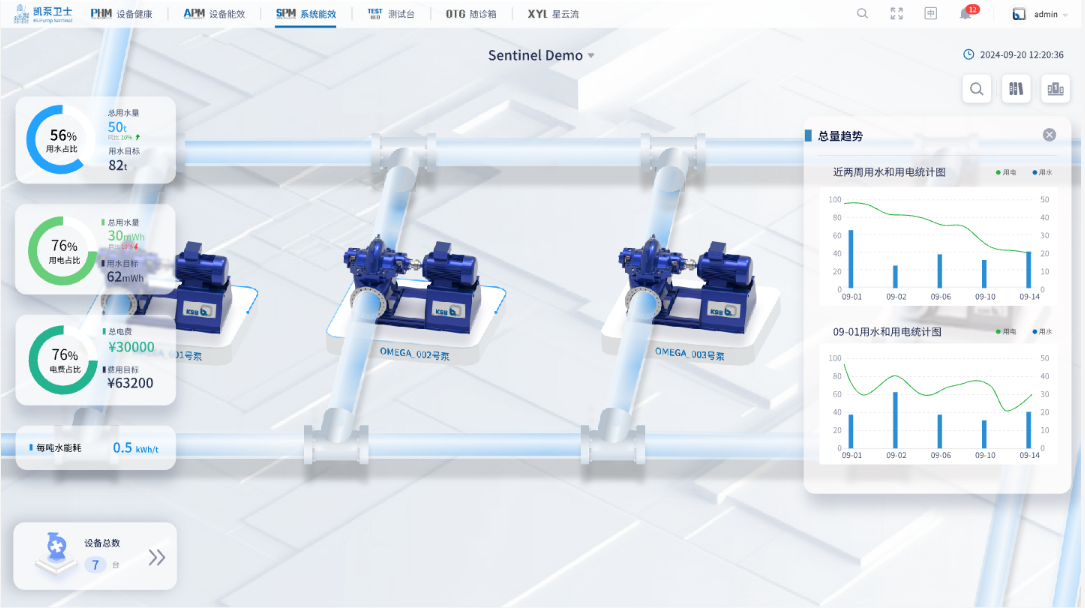Enter fullscreen using the expand arrows icon

(x=896, y=14)
